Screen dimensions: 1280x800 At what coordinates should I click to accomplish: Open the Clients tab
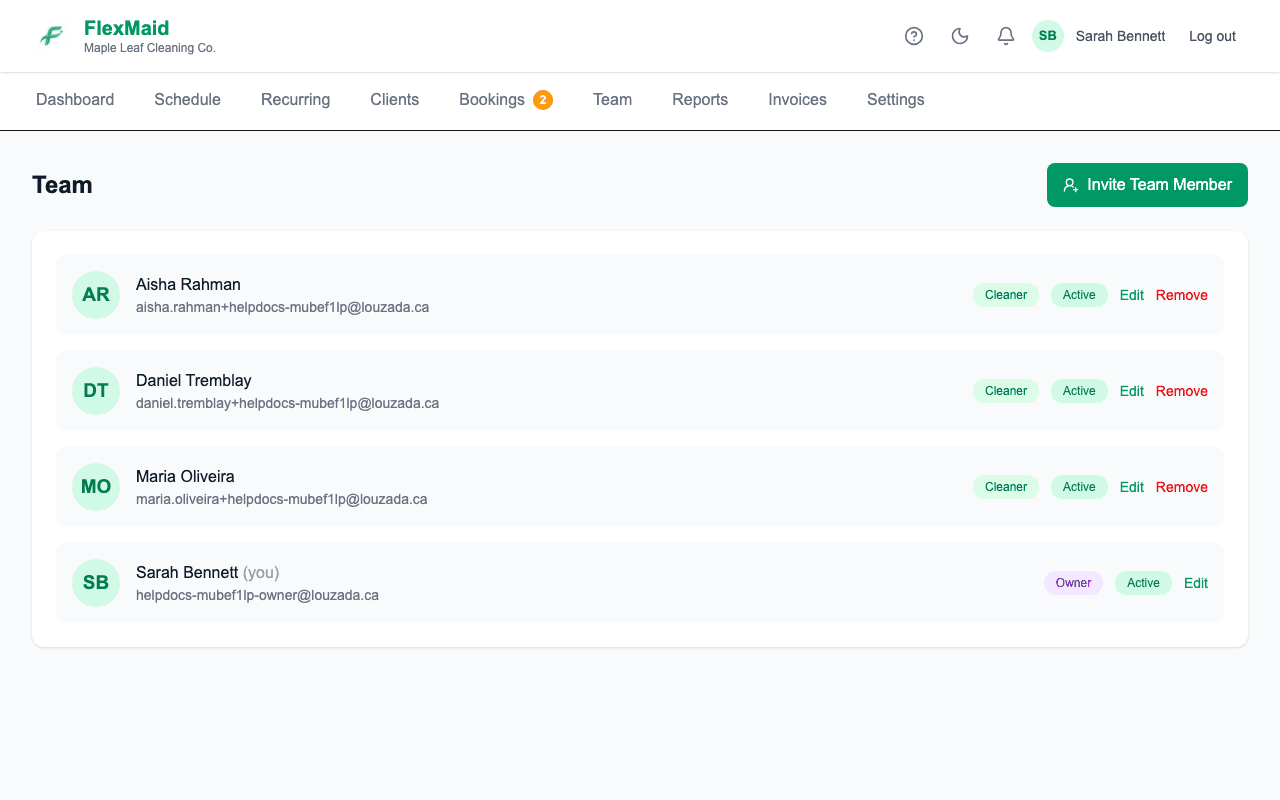point(395,100)
